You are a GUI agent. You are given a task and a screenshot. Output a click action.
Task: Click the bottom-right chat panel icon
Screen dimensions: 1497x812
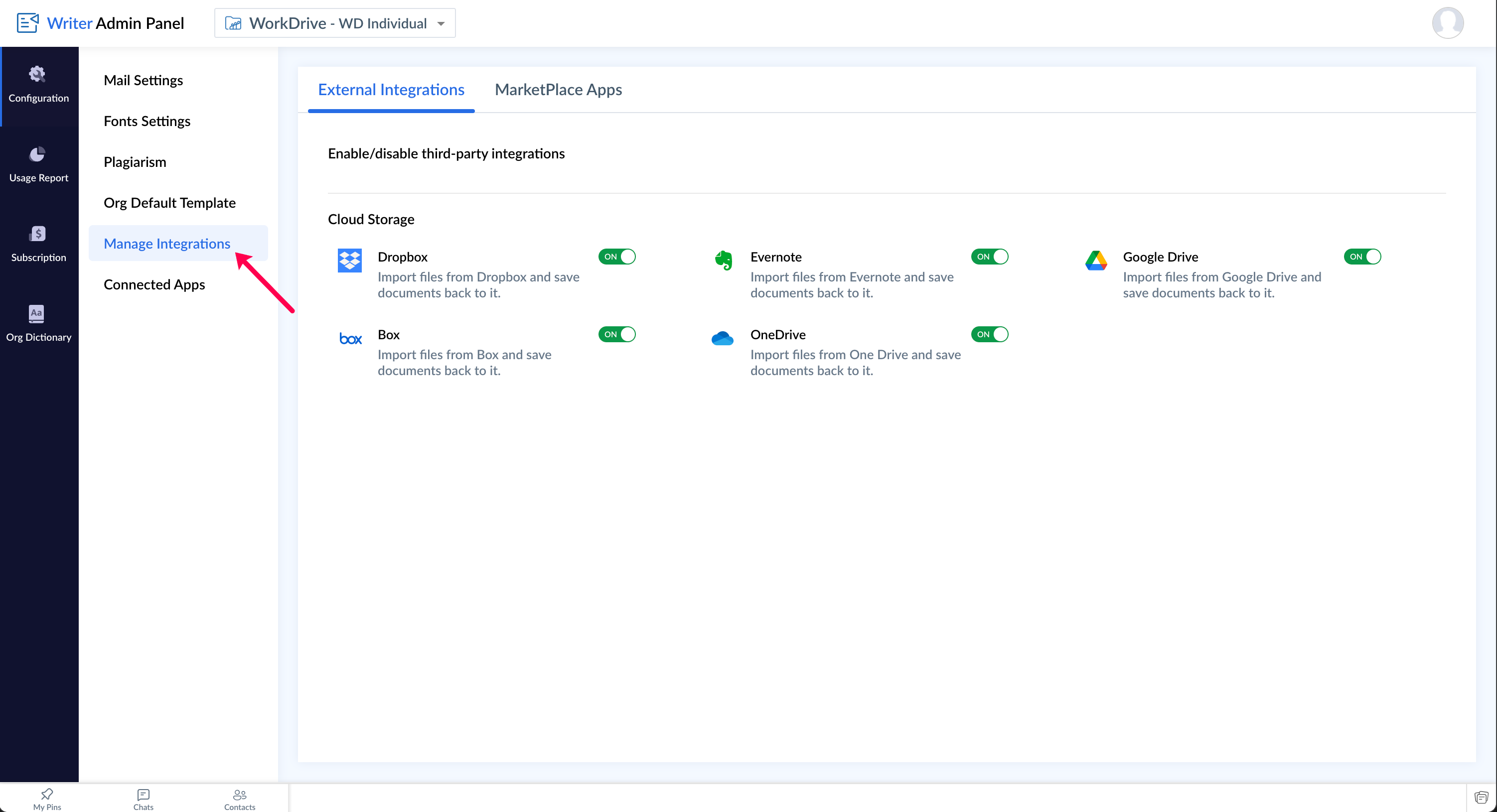[x=1481, y=798]
